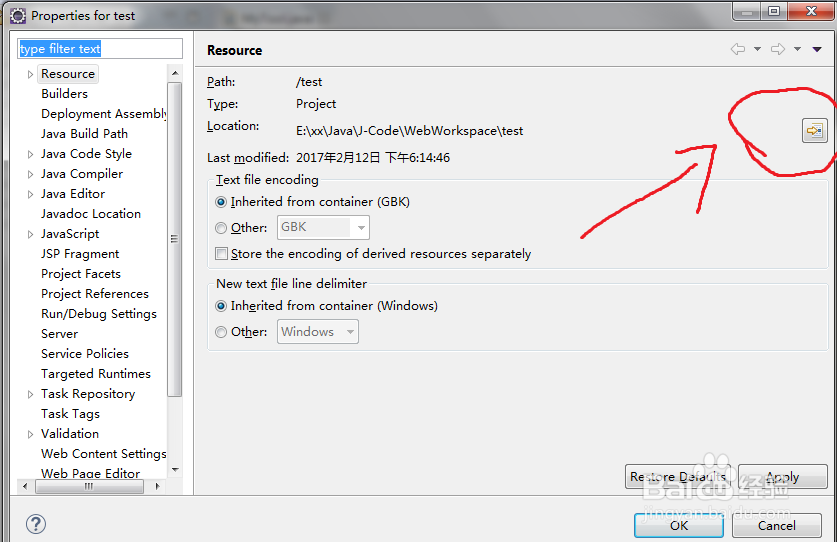Click the Show In System Explorer icon
Viewport: 837px width, 542px height.
(814, 131)
